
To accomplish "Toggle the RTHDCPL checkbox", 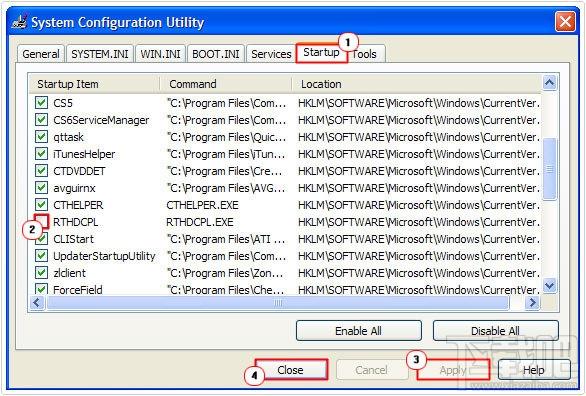I will click(x=41, y=222).
